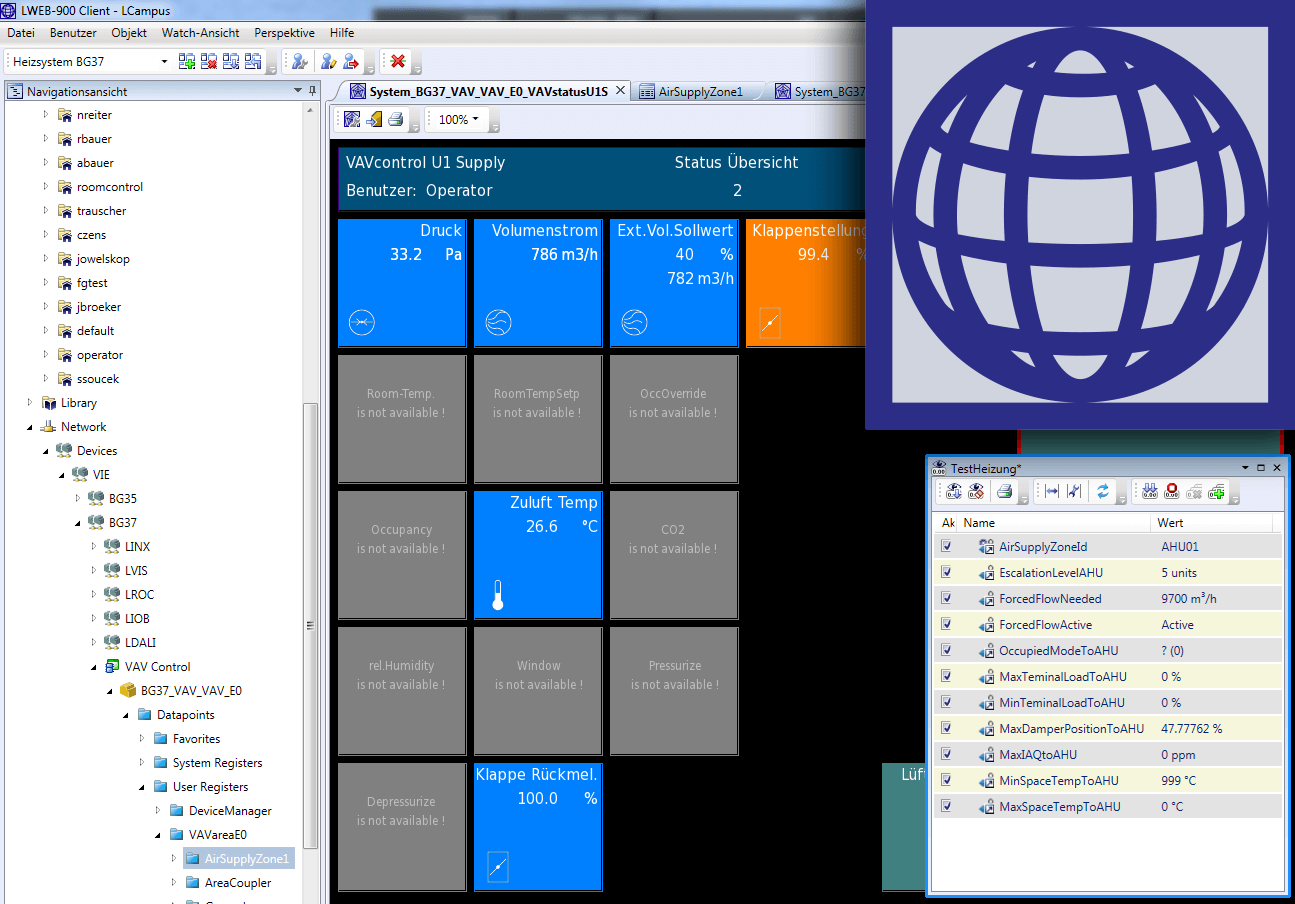Open the 100% zoom dropdown
Screen dimensions: 1295x904
(x=476, y=120)
